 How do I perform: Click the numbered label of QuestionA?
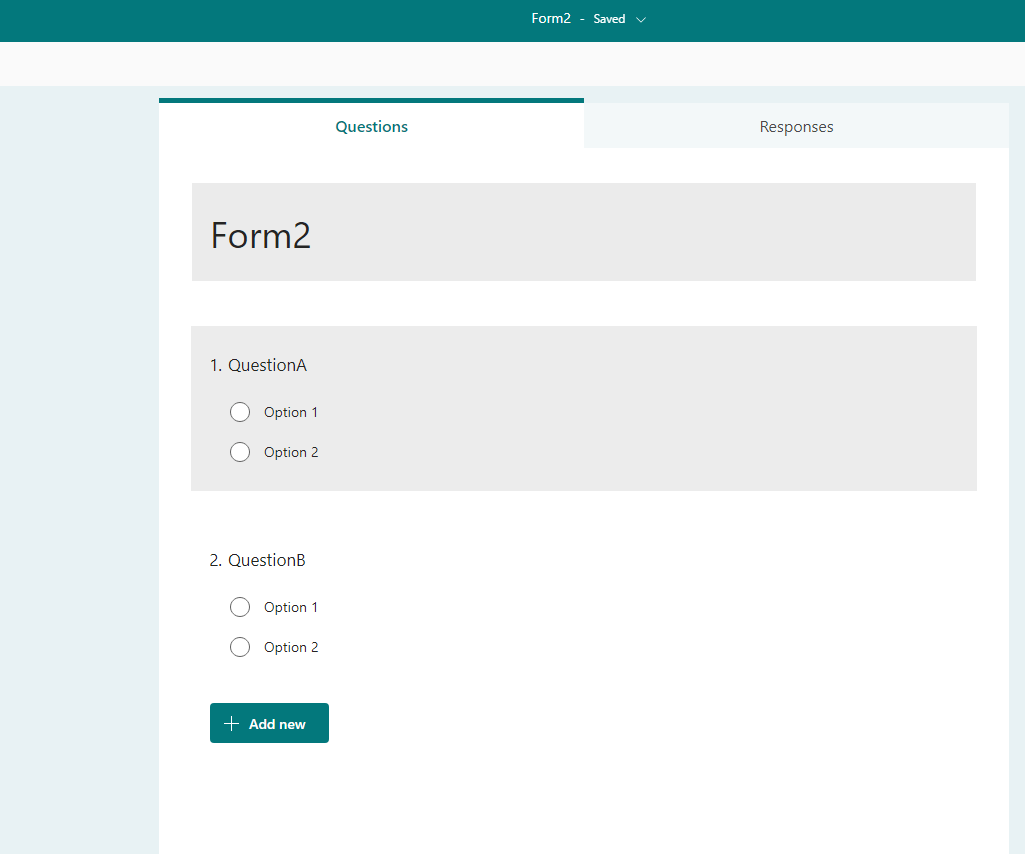click(x=215, y=365)
